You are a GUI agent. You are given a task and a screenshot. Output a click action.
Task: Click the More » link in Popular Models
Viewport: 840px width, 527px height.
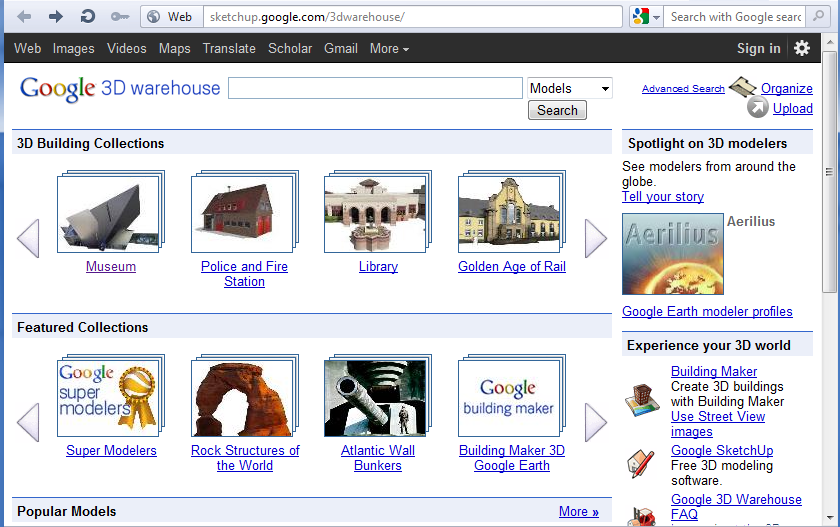point(579,511)
